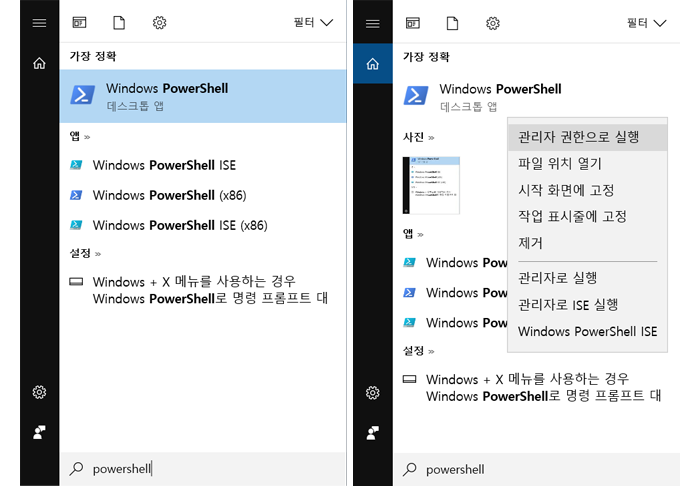Click magnifier icon in left search box
Image resolution: width=700 pixels, height=486 pixels.
click(x=77, y=468)
